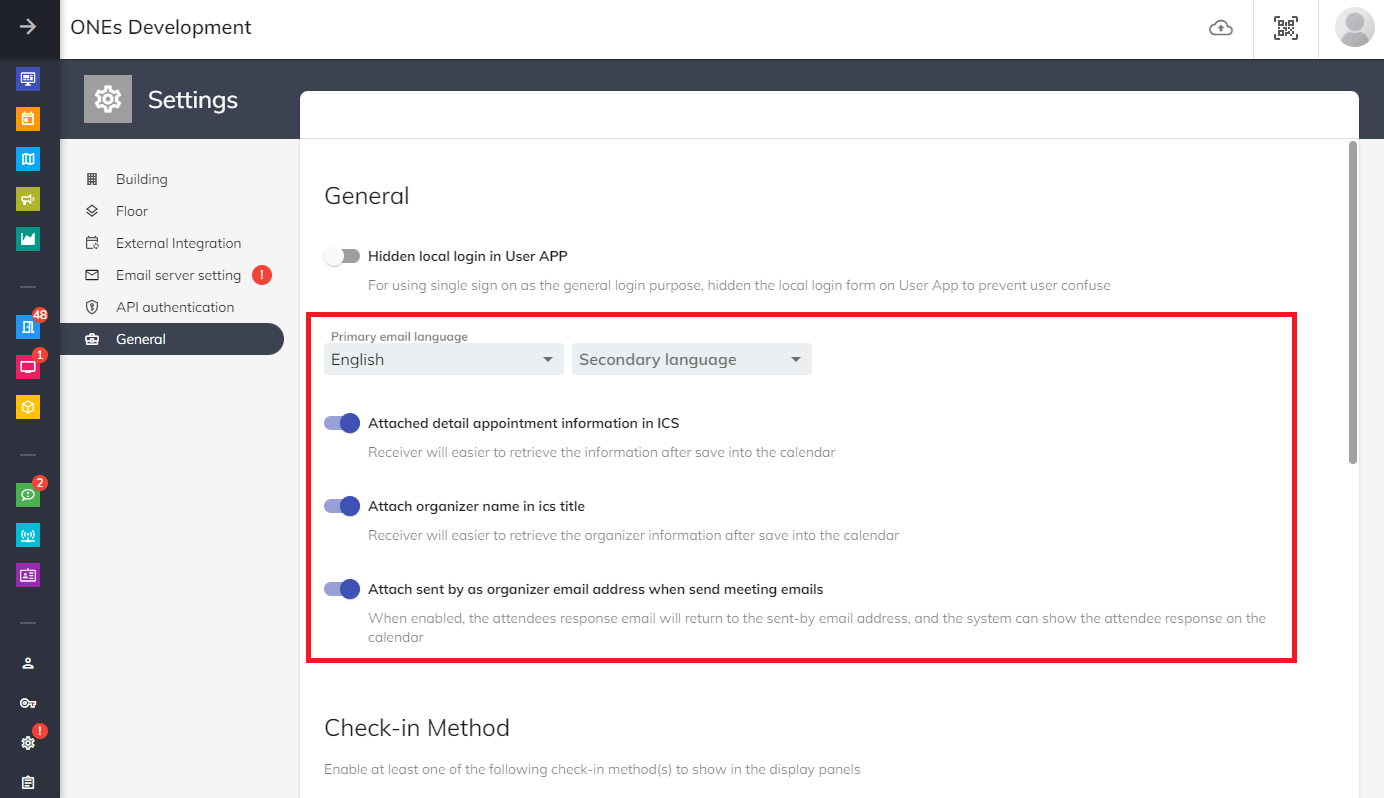The image size is (1384, 798).
Task: Open the green chat icon with 2 badge
Action: pos(28,495)
